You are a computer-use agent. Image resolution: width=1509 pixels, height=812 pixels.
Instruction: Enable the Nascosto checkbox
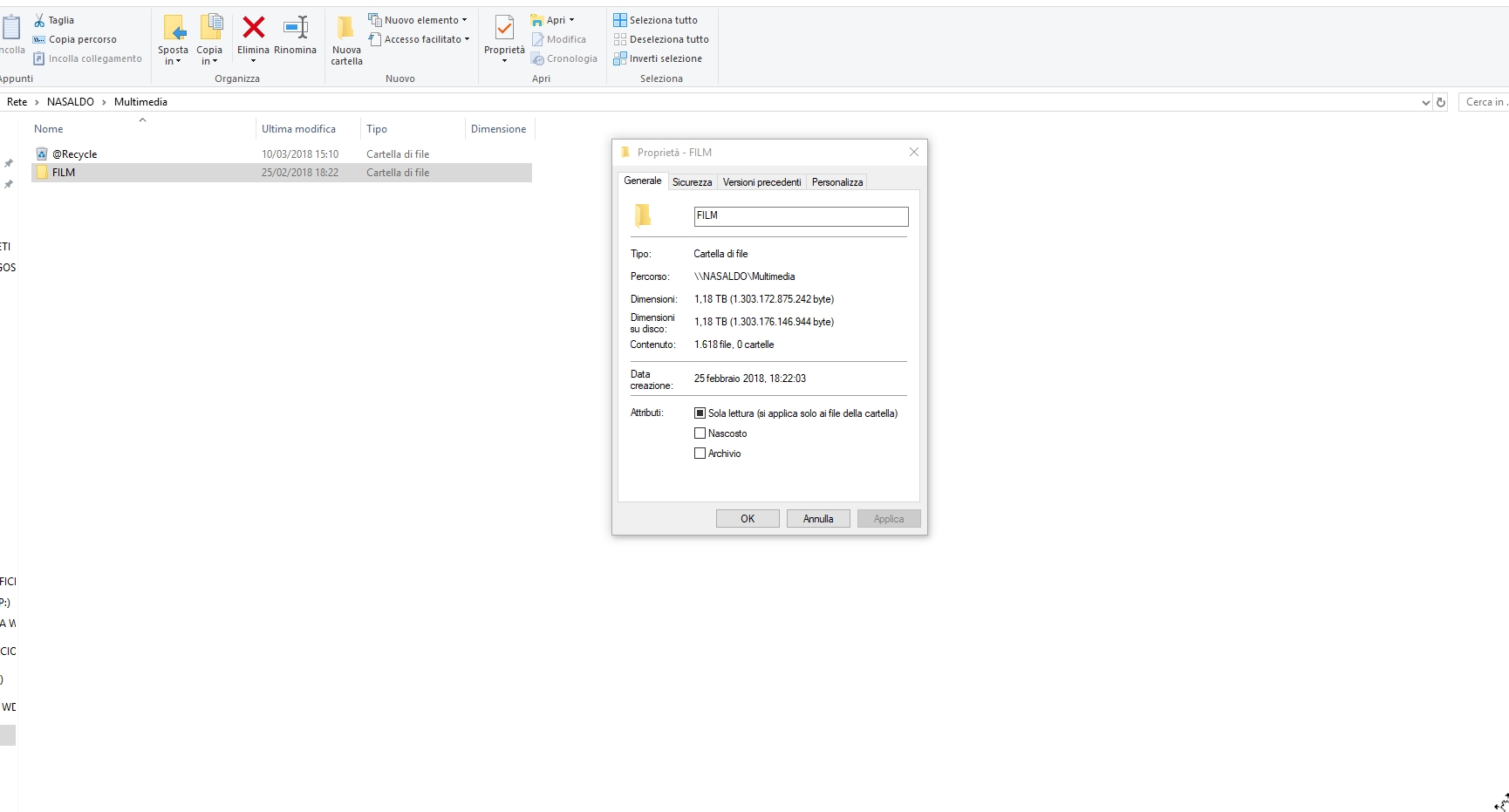700,433
